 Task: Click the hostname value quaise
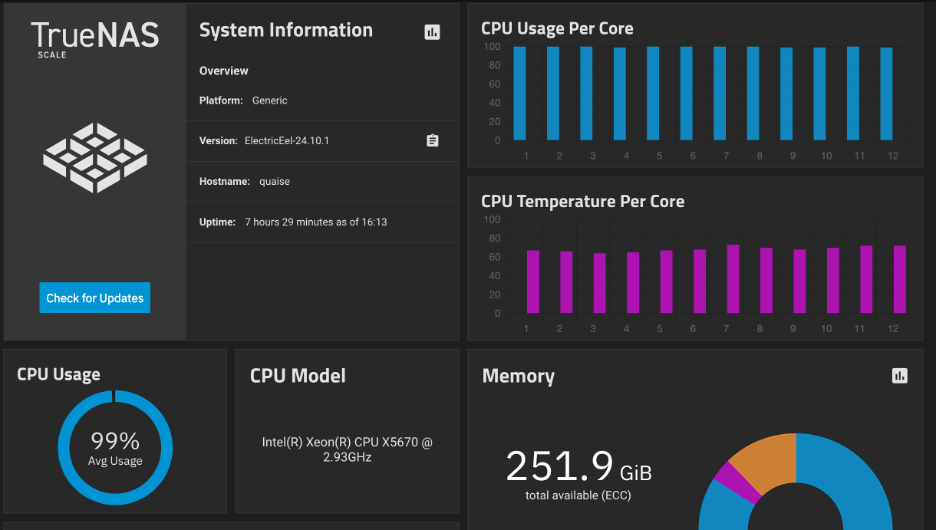(x=275, y=181)
